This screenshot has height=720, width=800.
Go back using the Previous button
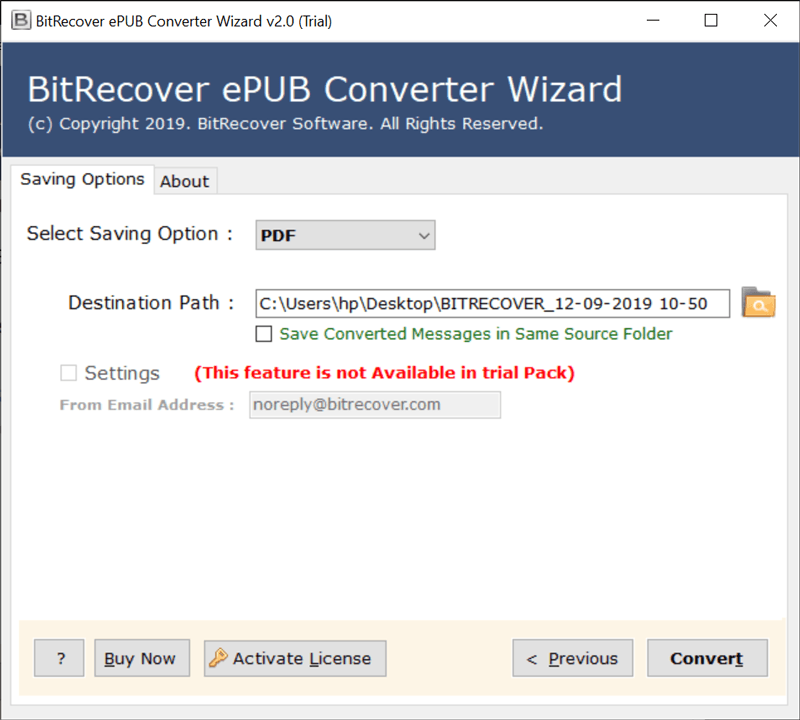tap(572, 658)
